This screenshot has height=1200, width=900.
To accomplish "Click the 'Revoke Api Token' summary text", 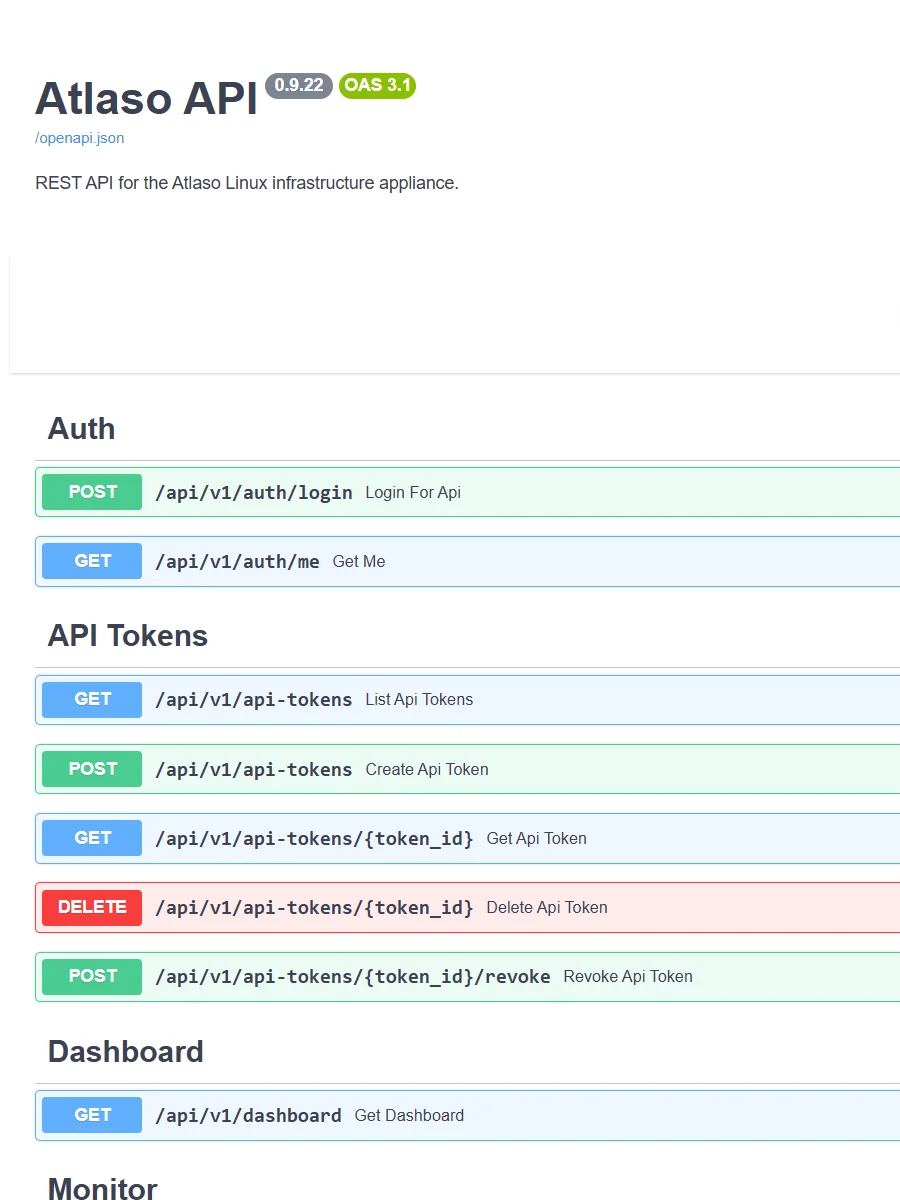I will 628,977.
